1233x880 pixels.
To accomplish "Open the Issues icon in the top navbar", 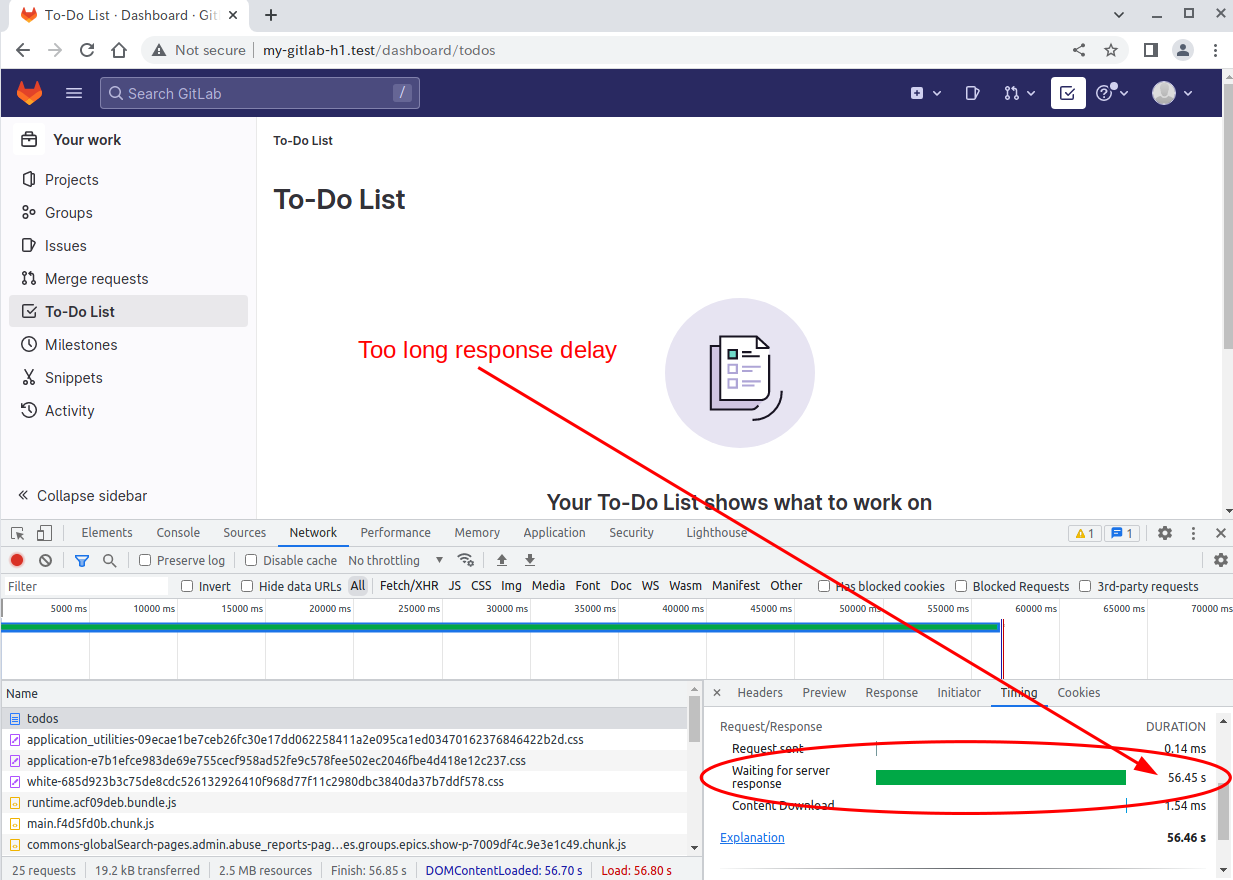I will [972, 93].
